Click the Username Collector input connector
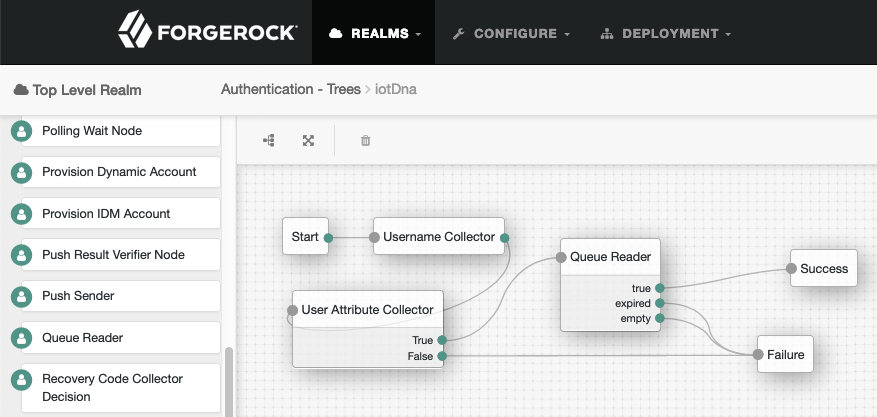Viewport: 877px width, 417px height. coord(374,238)
